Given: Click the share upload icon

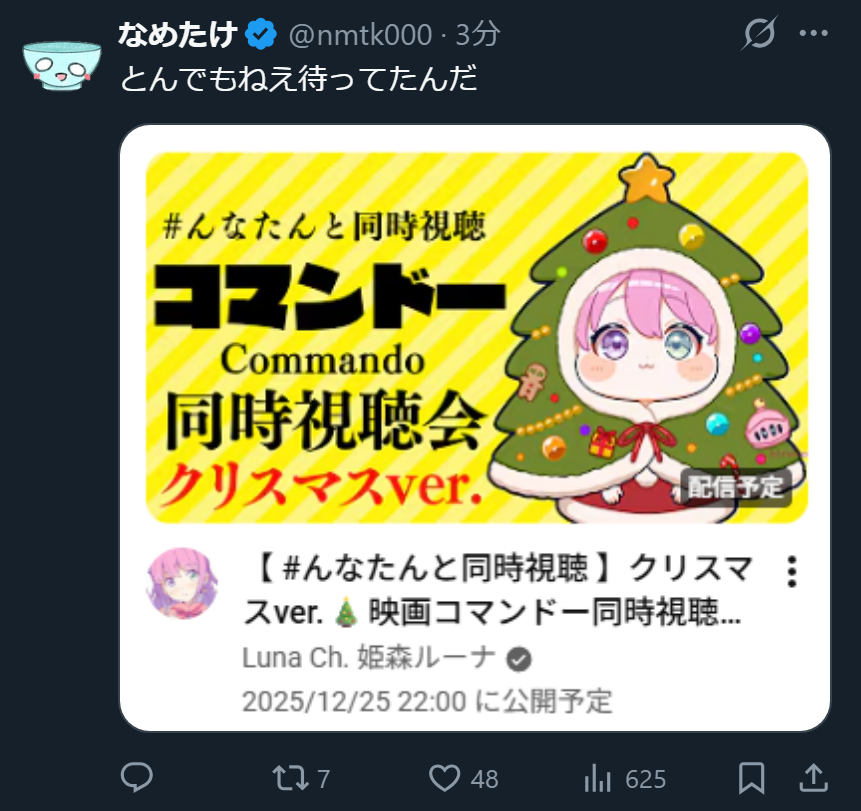Looking at the screenshot, I should click(x=814, y=778).
